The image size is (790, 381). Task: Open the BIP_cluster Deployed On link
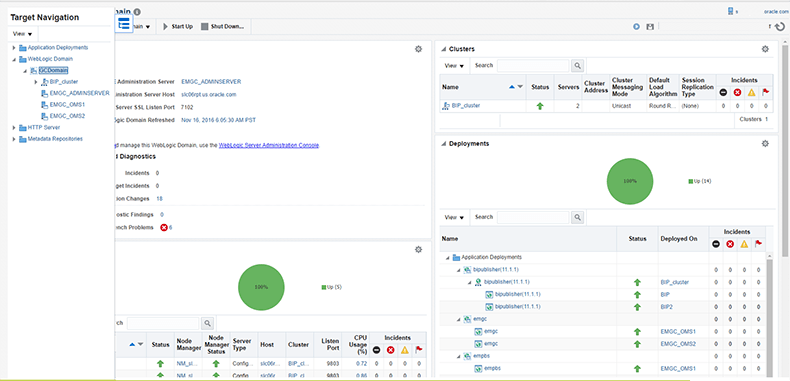click(x=674, y=282)
